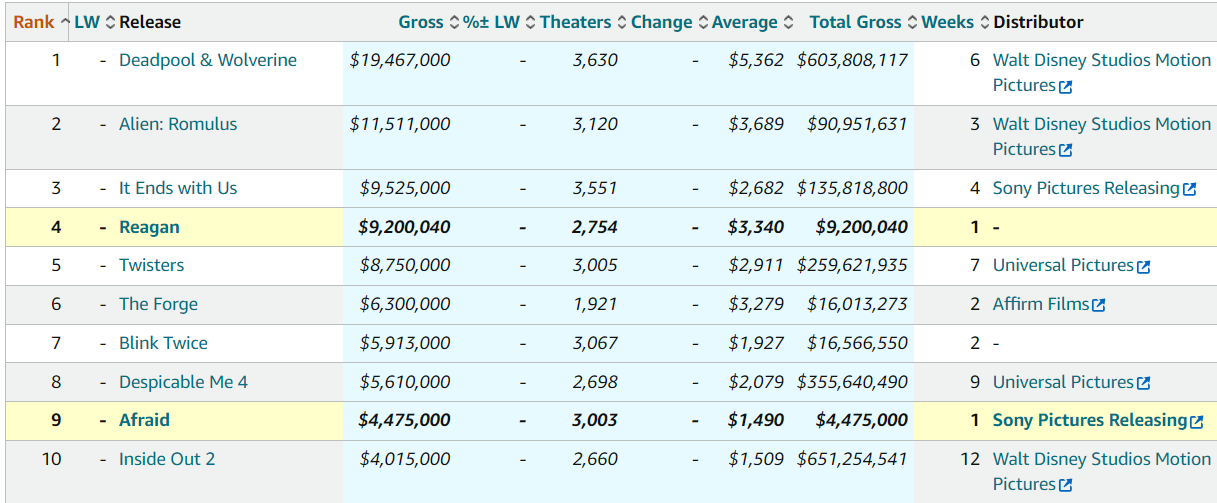This screenshot has height=503, width=1217.
Task: Click external link icon in Inside Out 2 row
Action: 1065,486
